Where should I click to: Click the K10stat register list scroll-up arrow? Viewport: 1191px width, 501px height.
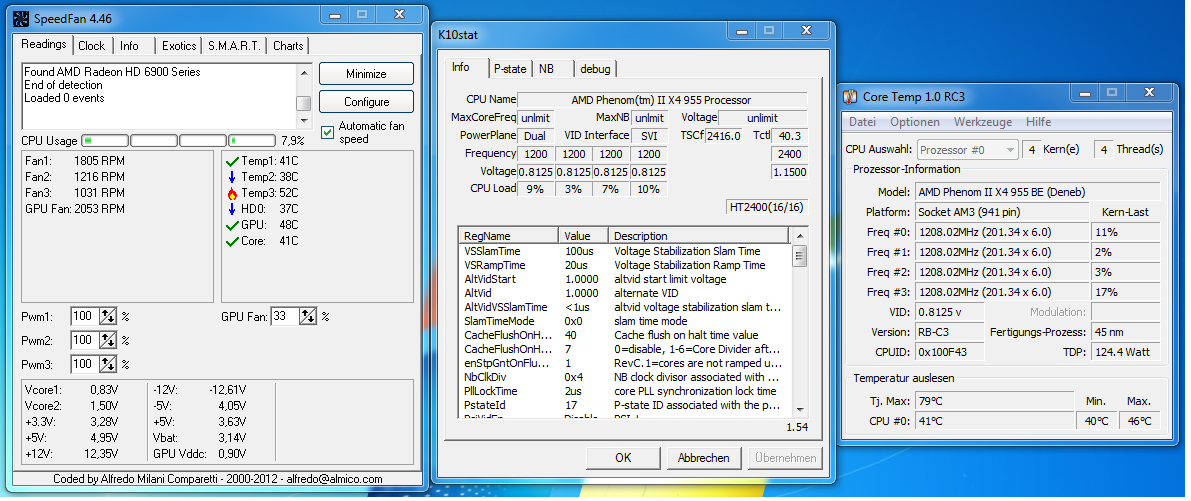tap(799, 235)
